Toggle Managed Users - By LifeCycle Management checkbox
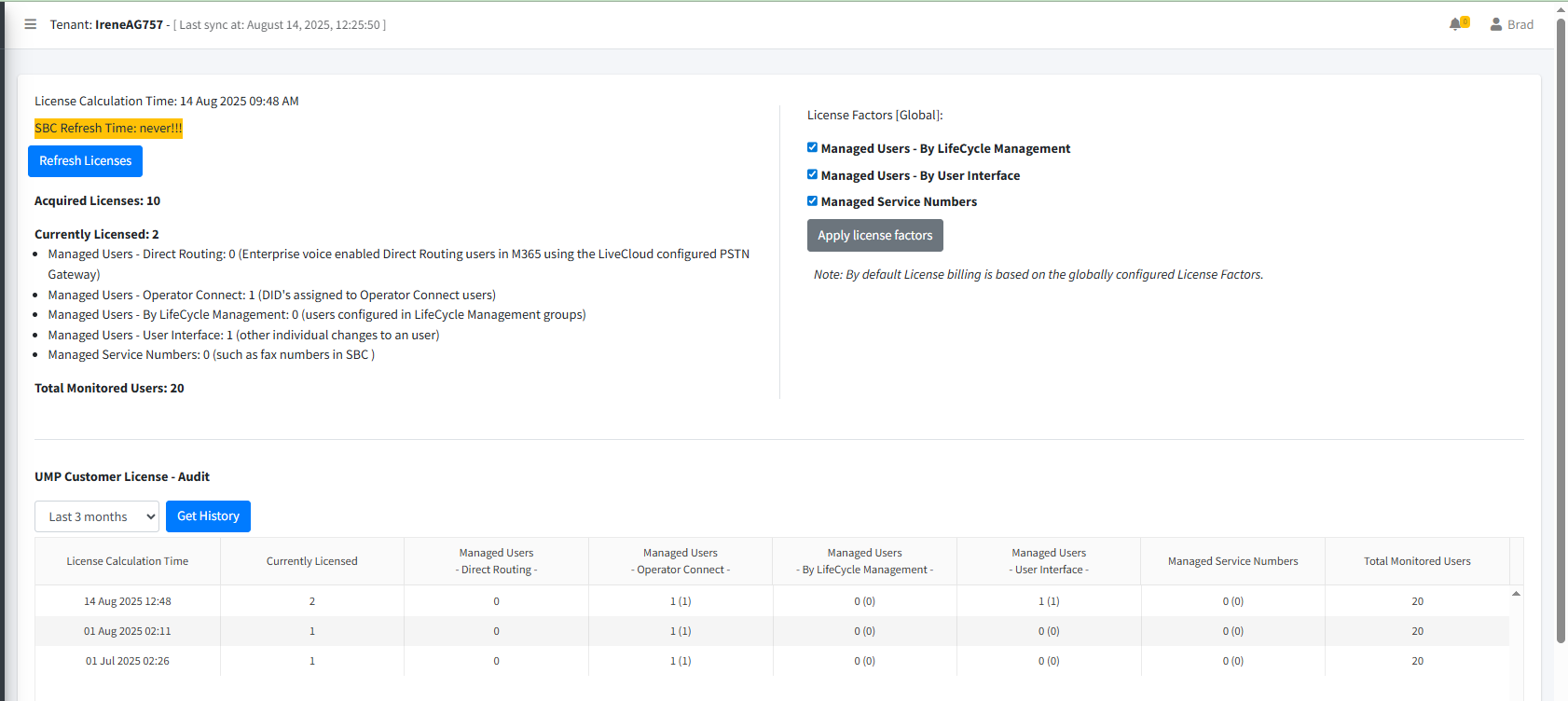The height and width of the screenshot is (701, 1568). [812, 147]
